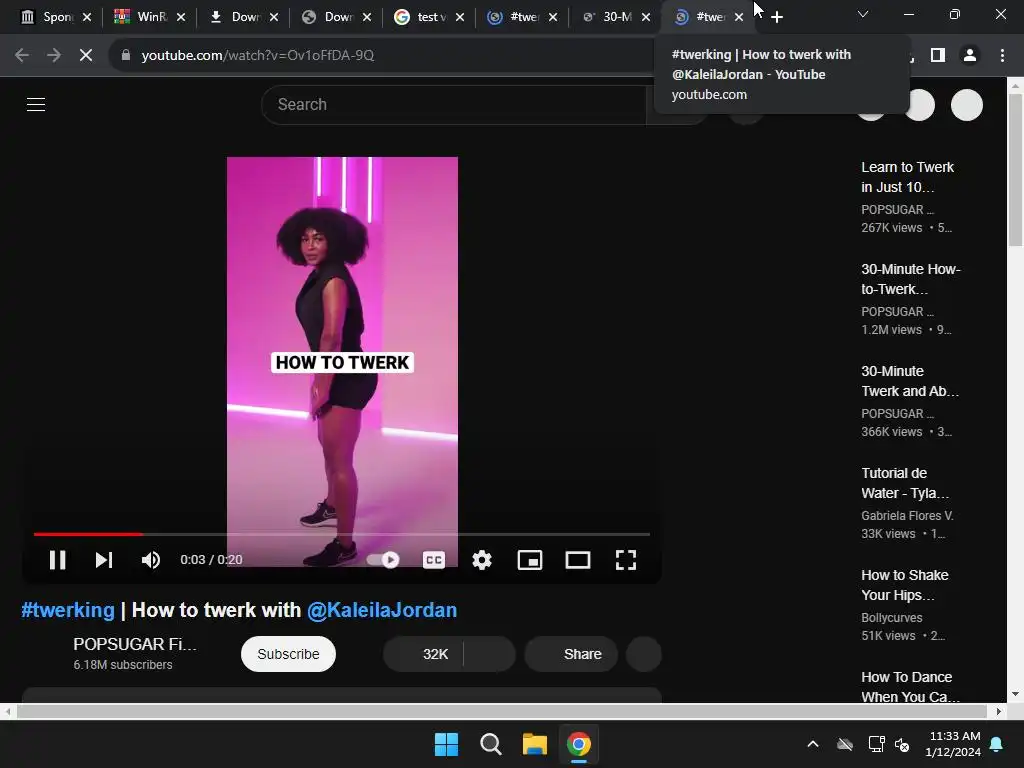This screenshot has height=768, width=1024.
Task: Open YouTube hamburger guide menu
Action: 36,104
